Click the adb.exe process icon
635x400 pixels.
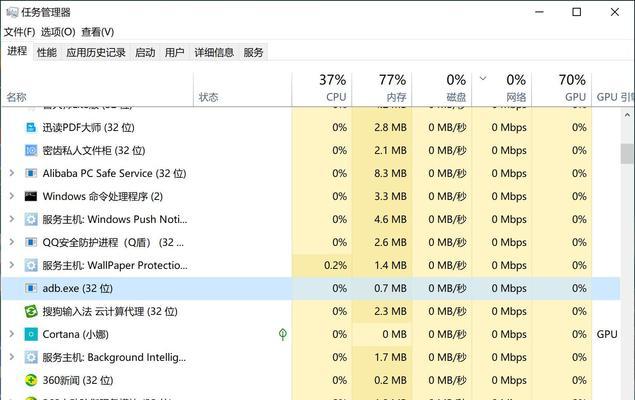(x=31, y=288)
